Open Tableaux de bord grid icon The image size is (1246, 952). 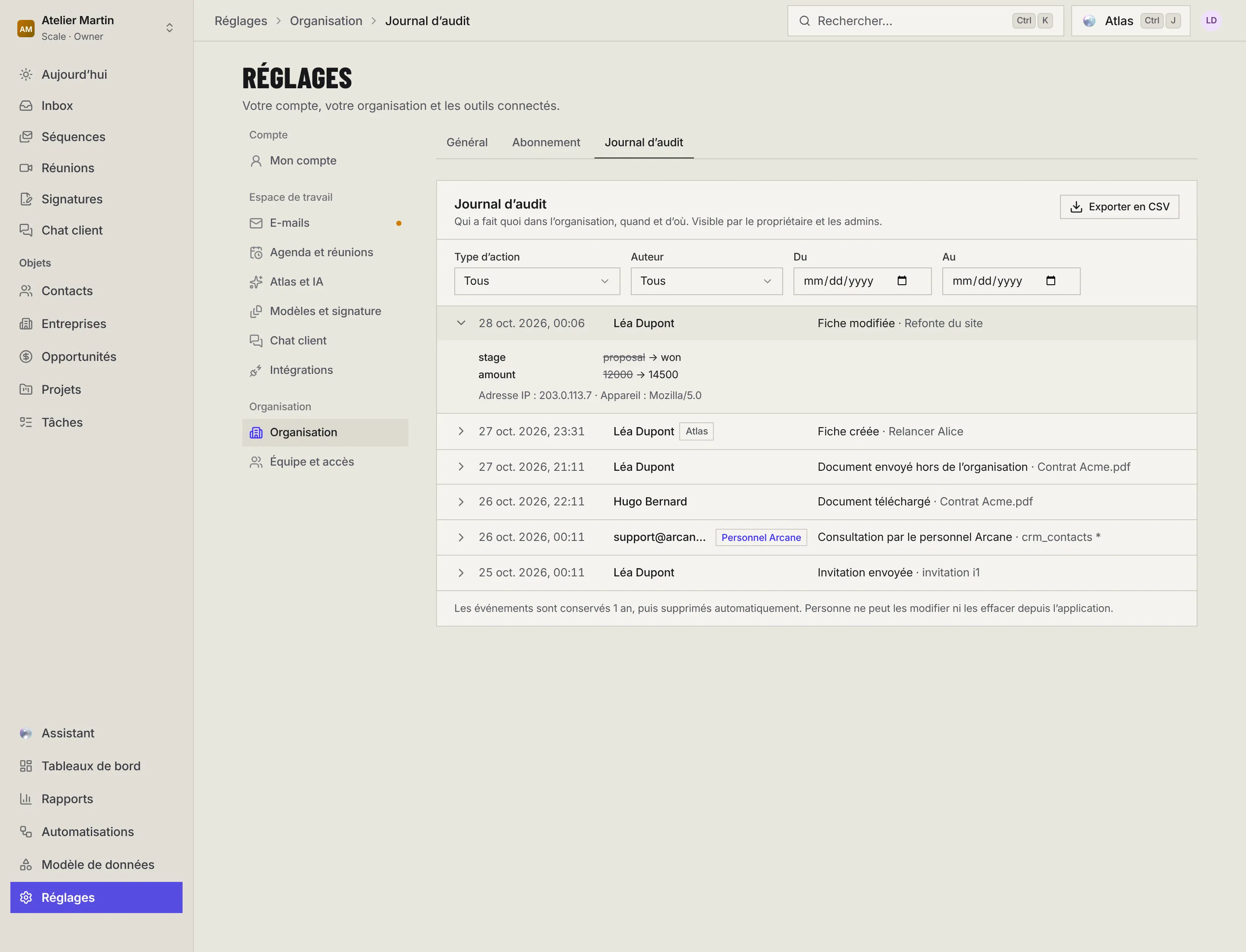pyautogui.click(x=26, y=766)
